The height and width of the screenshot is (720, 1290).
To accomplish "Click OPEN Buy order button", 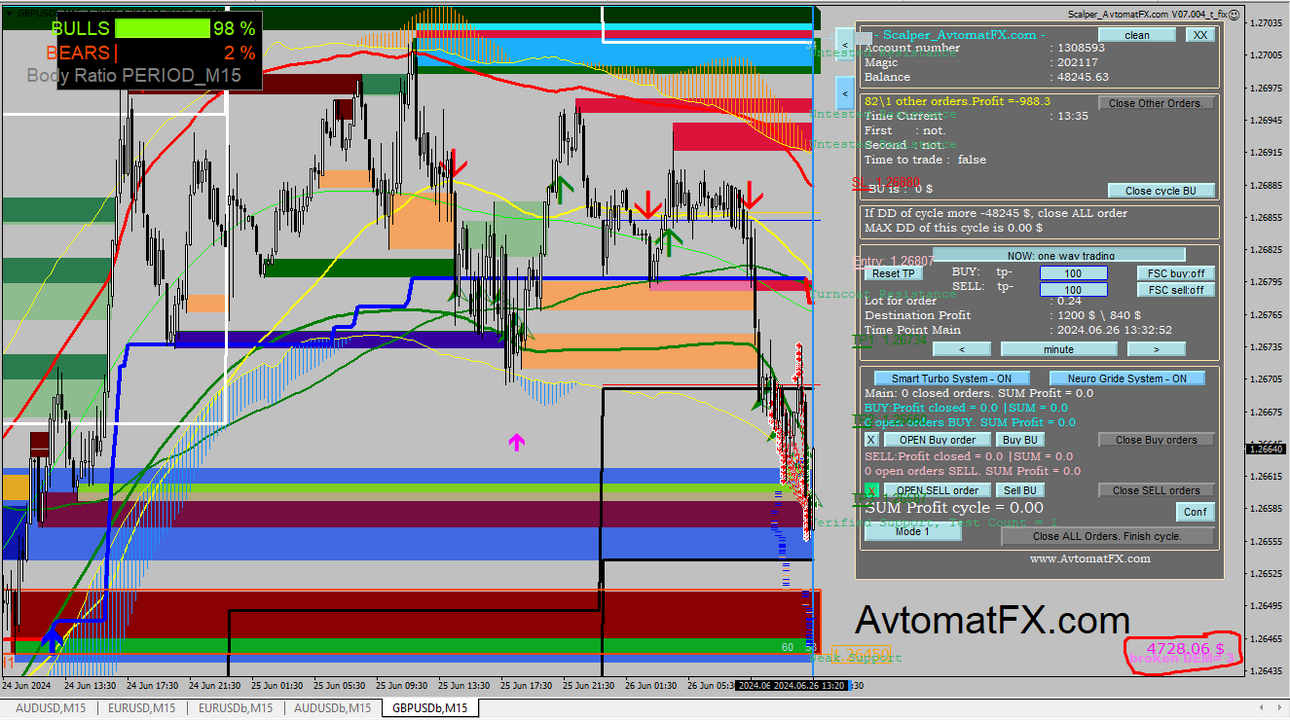I will [x=937, y=439].
